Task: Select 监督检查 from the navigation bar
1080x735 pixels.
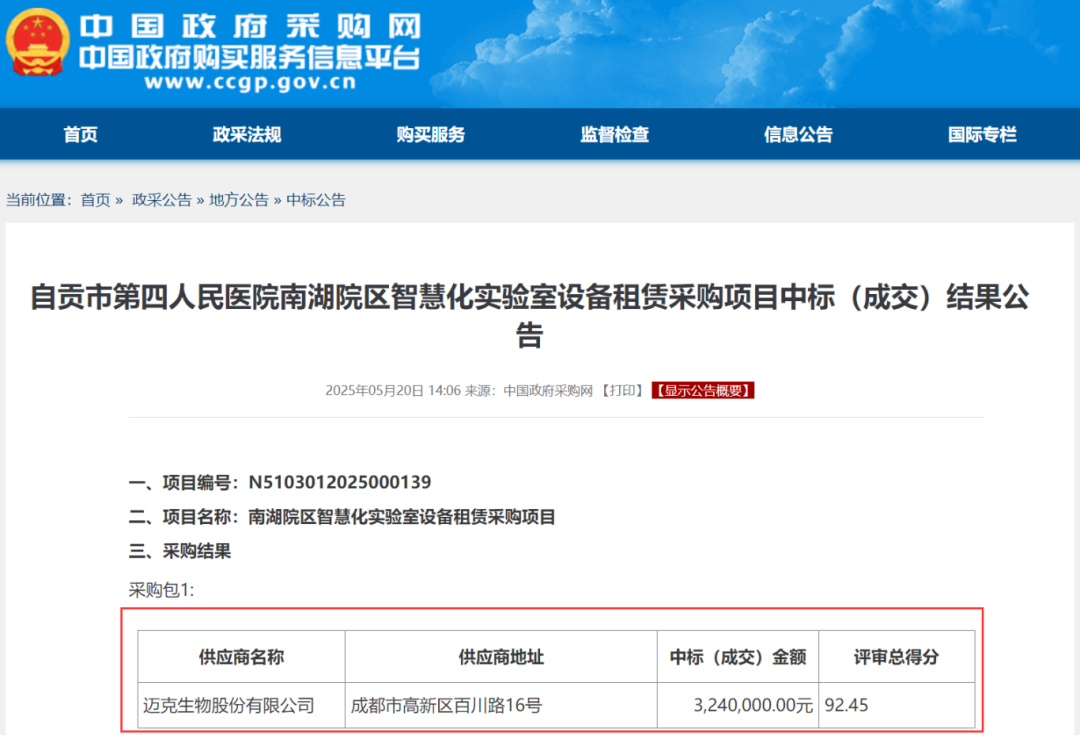Action: (614, 135)
